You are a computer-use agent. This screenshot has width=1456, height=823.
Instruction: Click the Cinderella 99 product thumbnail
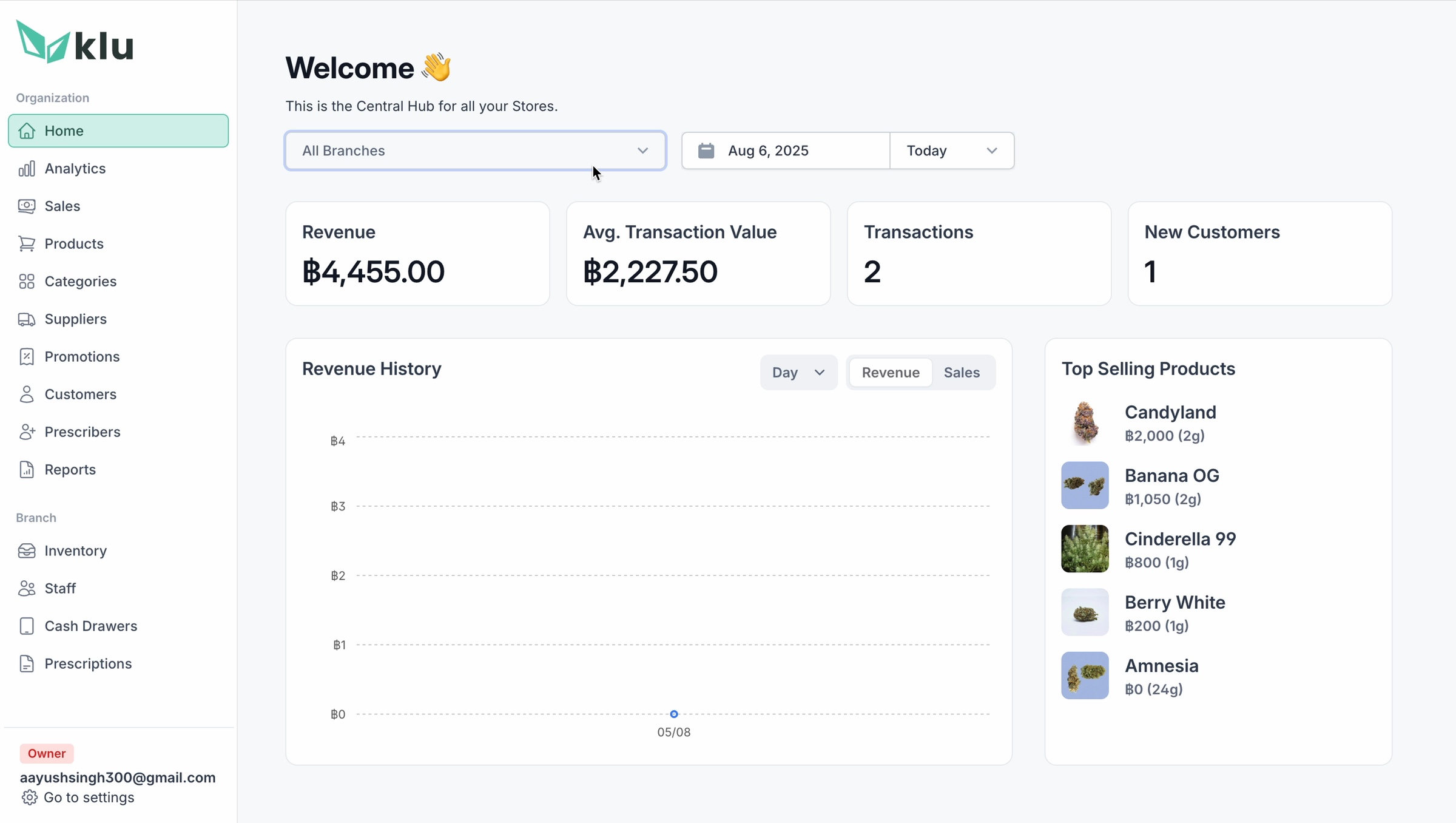(x=1085, y=549)
